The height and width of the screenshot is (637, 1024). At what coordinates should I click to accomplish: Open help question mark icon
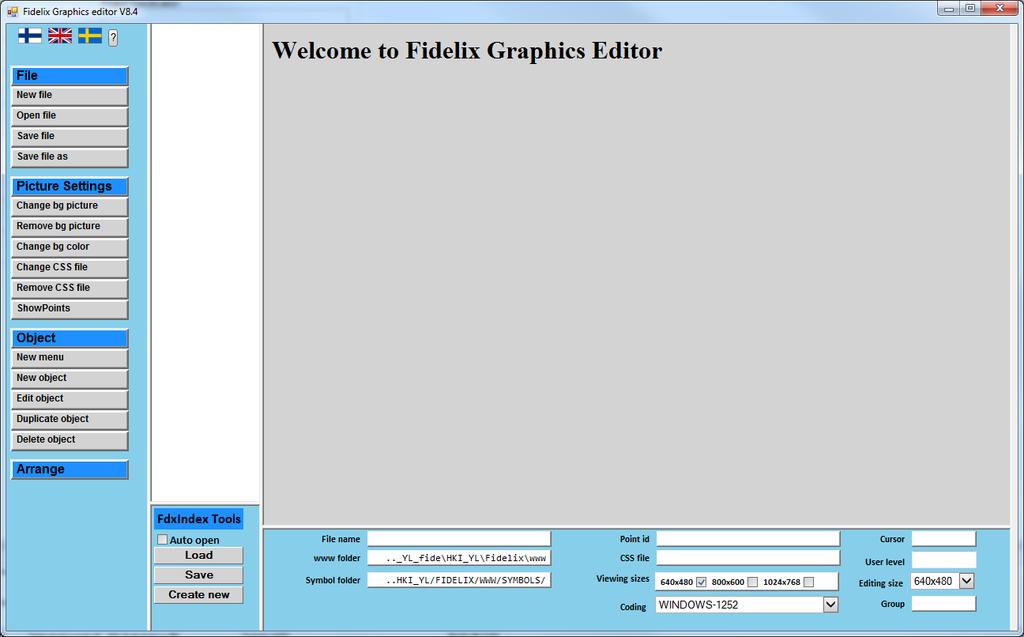coord(113,38)
